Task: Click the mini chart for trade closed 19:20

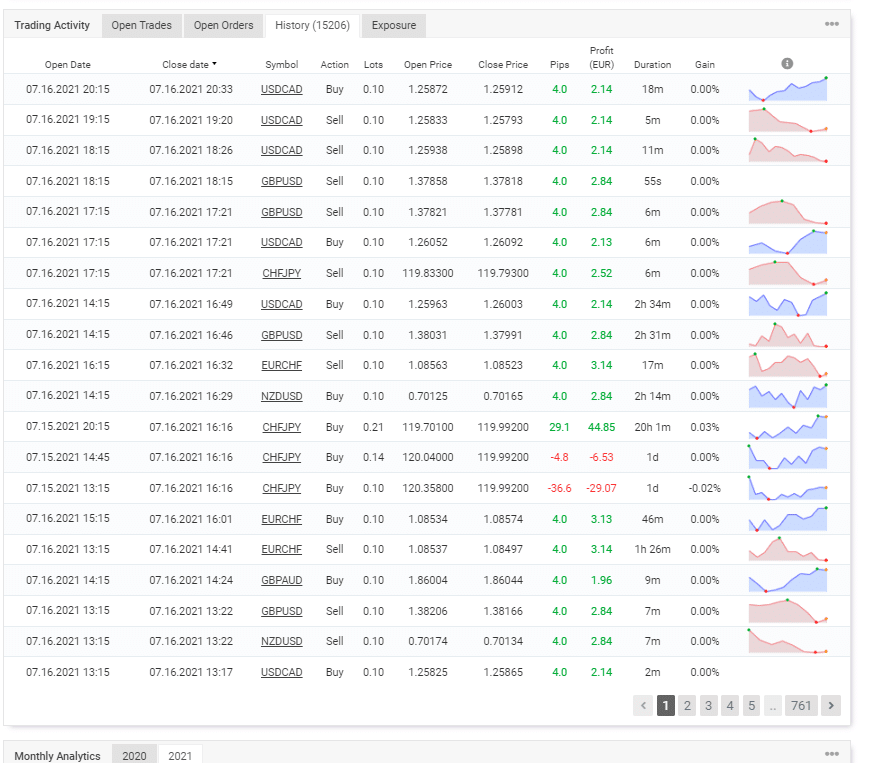Action: (x=788, y=120)
